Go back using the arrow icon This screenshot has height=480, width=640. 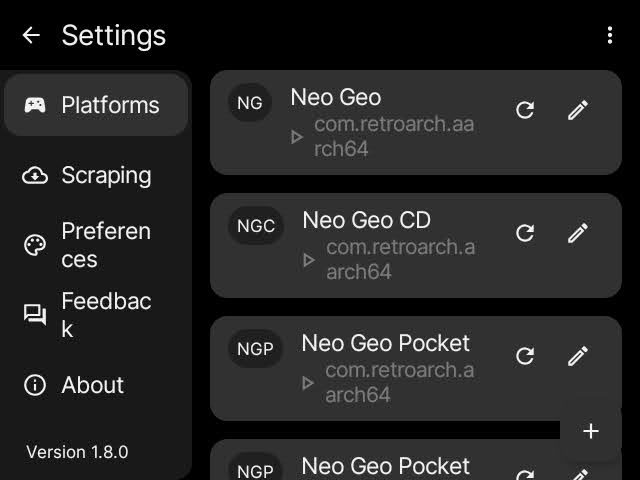click(x=31, y=35)
